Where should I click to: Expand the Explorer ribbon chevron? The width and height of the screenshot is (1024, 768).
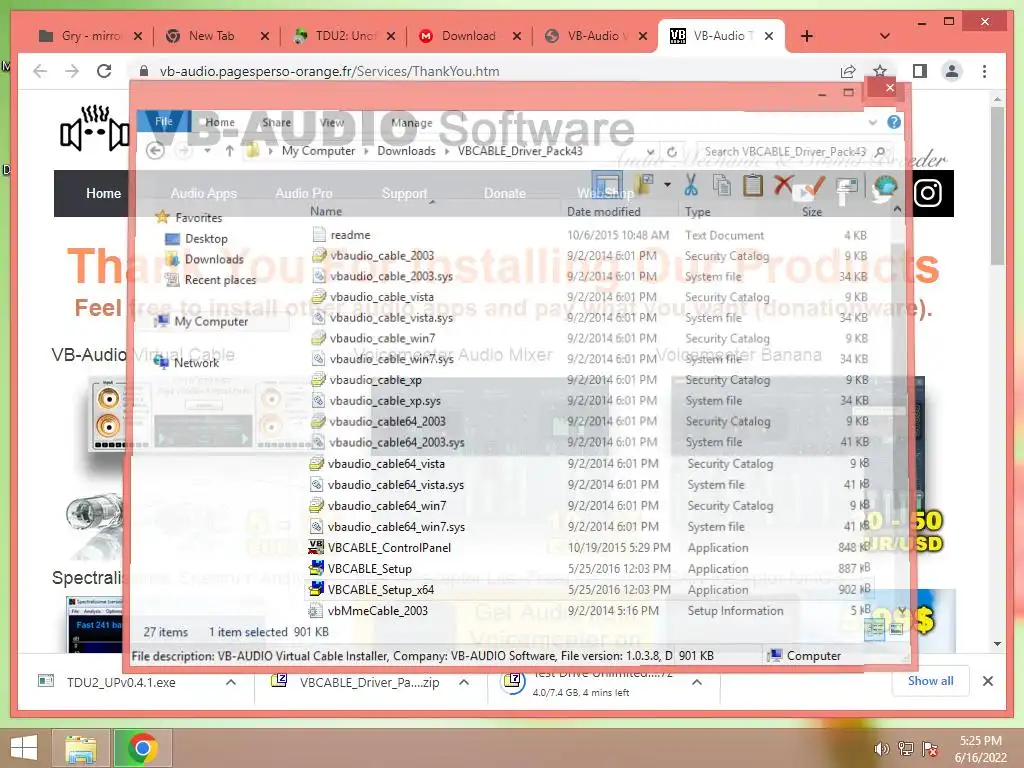click(x=872, y=122)
